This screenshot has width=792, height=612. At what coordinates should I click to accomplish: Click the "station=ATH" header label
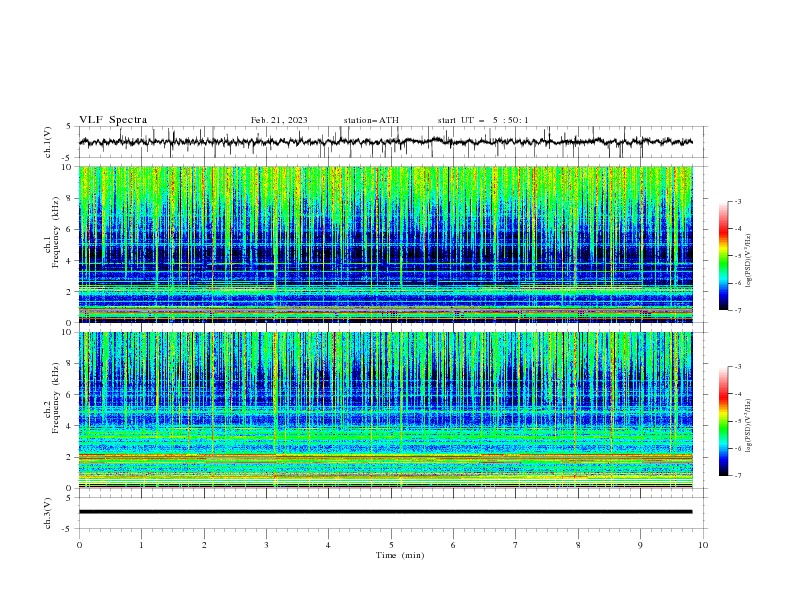[371, 120]
